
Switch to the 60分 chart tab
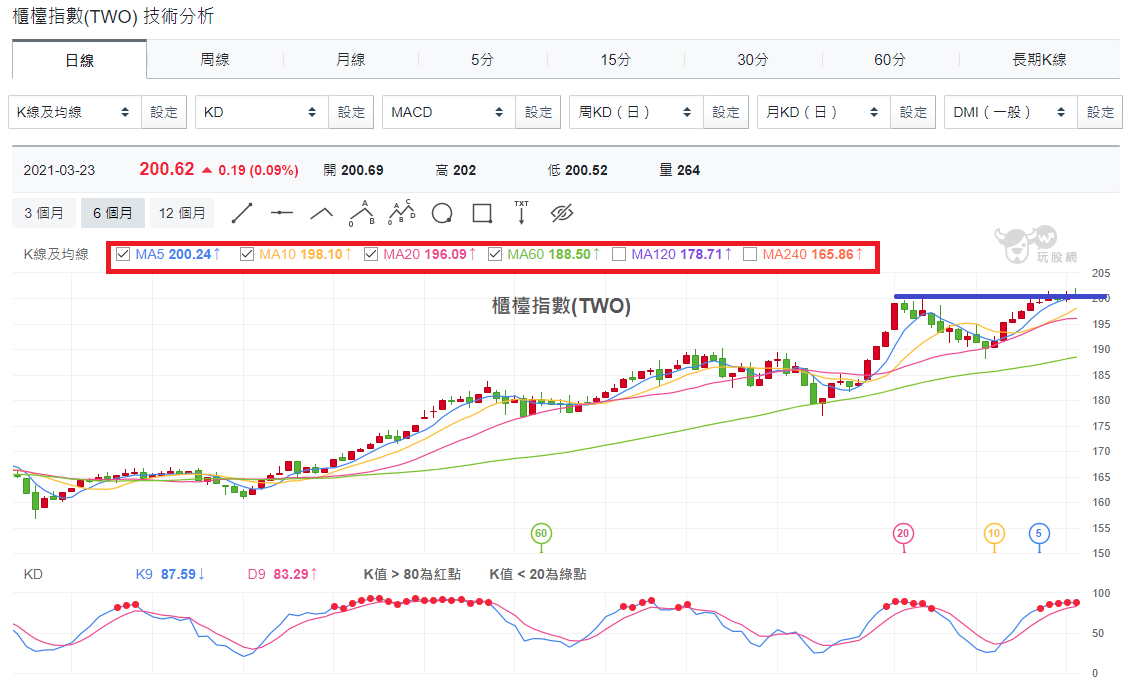point(890,60)
